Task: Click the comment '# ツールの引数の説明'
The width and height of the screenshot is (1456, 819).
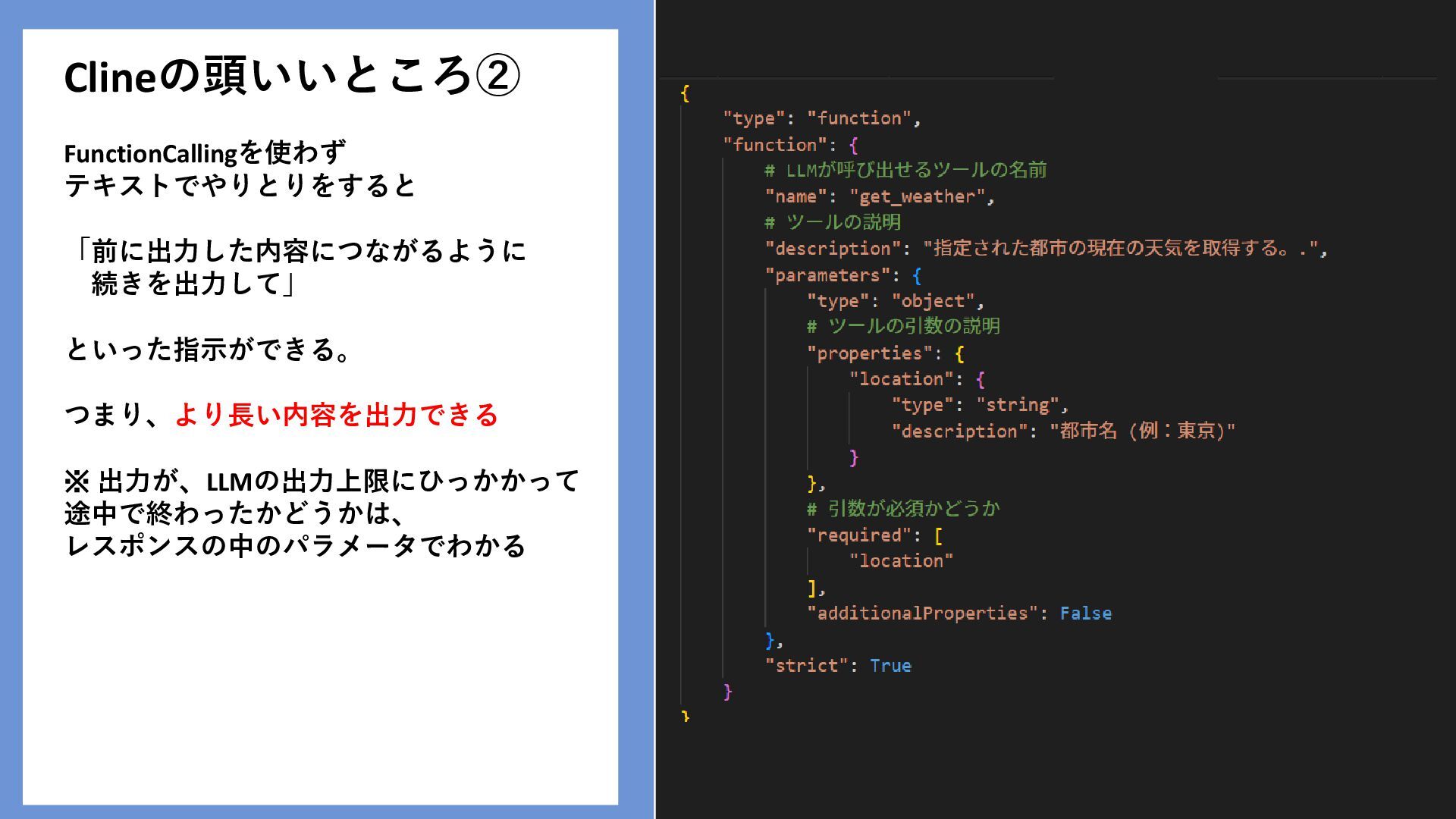Action: tap(904, 326)
